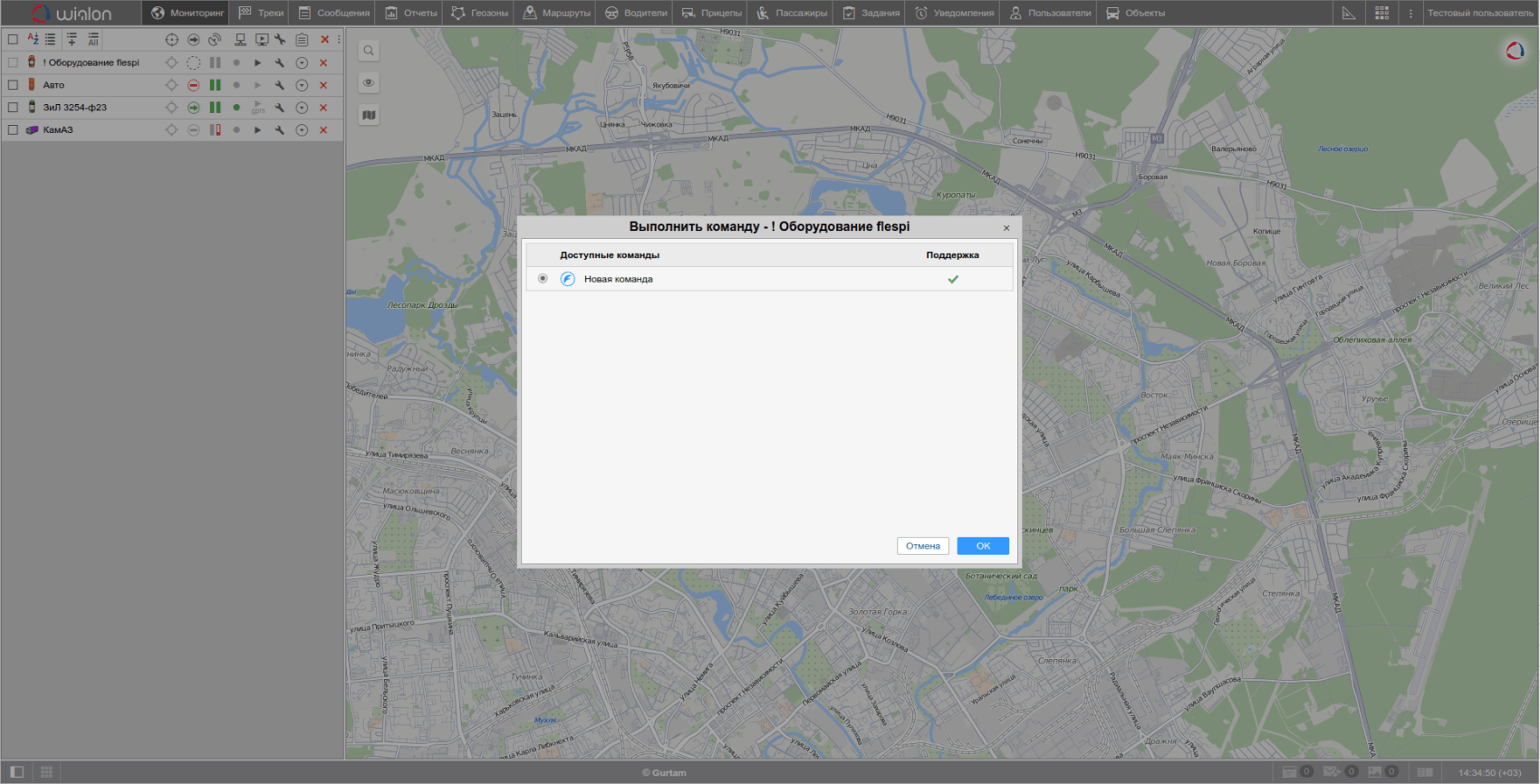Open the Уведомления tab
This screenshot has height=784, width=1540.
(x=955, y=13)
